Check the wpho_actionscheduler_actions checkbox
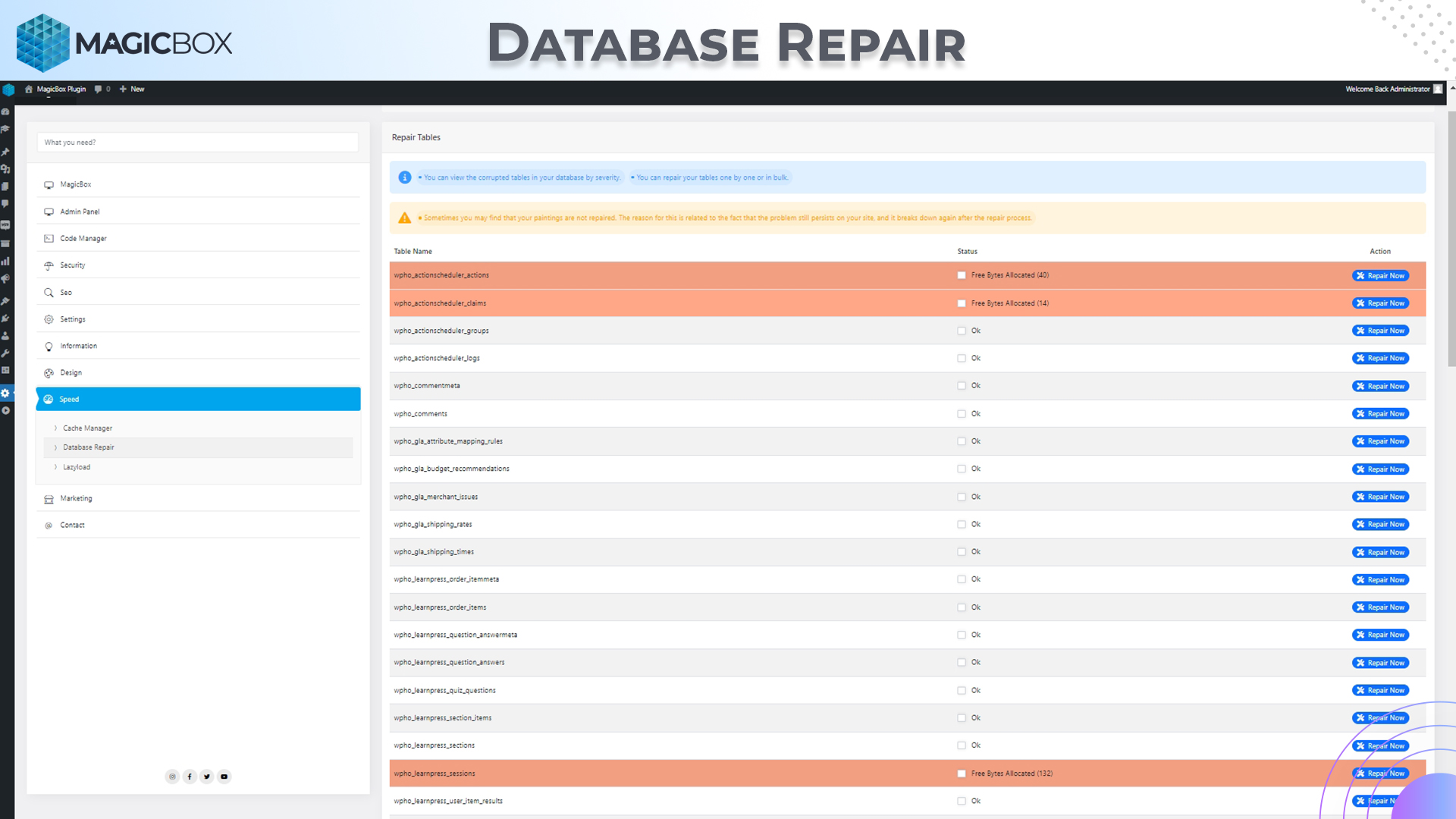This screenshot has height=819, width=1456. (x=962, y=276)
